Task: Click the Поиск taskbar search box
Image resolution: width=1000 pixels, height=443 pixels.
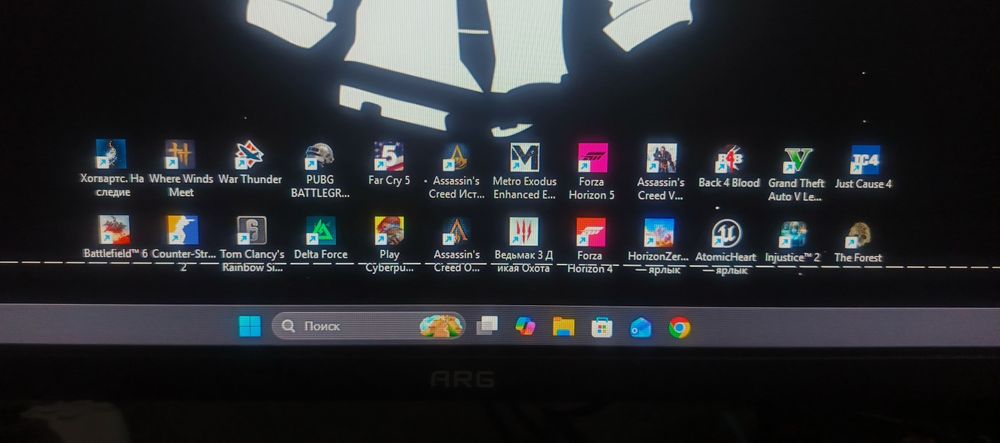Action: [x=369, y=326]
